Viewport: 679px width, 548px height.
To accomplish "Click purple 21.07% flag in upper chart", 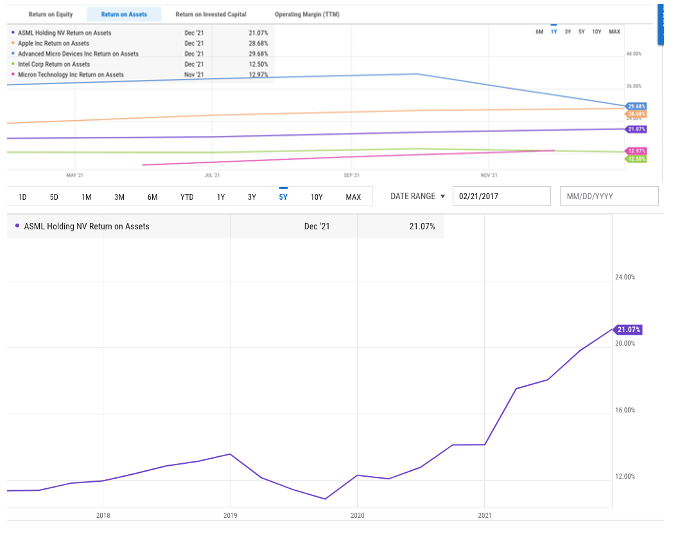I will pyautogui.click(x=636, y=129).
